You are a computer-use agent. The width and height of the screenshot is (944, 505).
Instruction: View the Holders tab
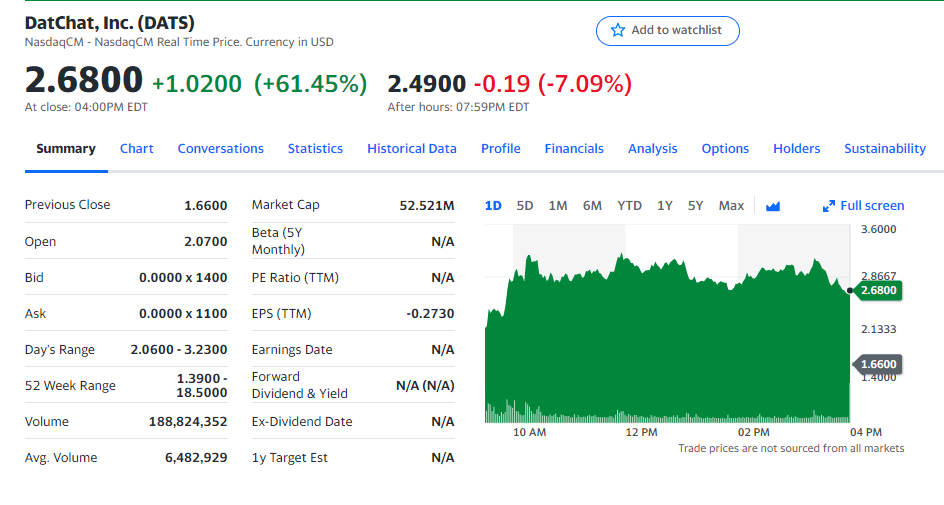coord(796,149)
